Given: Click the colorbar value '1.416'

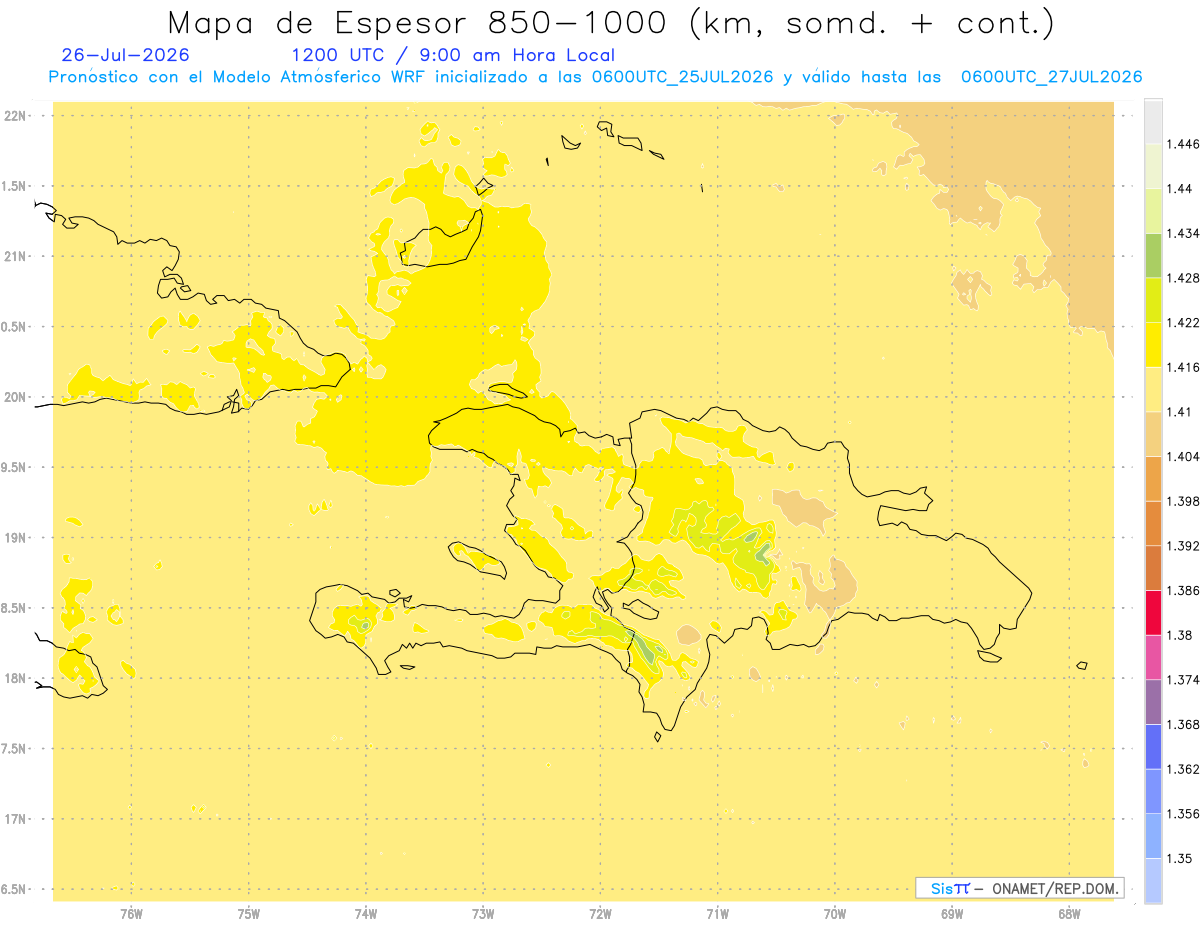Looking at the screenshot, I should coord(1182,367).
